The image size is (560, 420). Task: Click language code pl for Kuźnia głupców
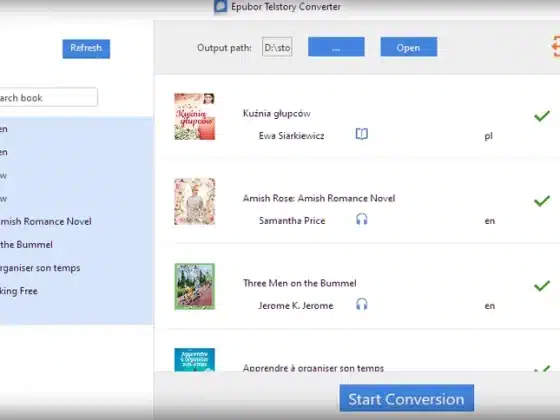(489, 136)
